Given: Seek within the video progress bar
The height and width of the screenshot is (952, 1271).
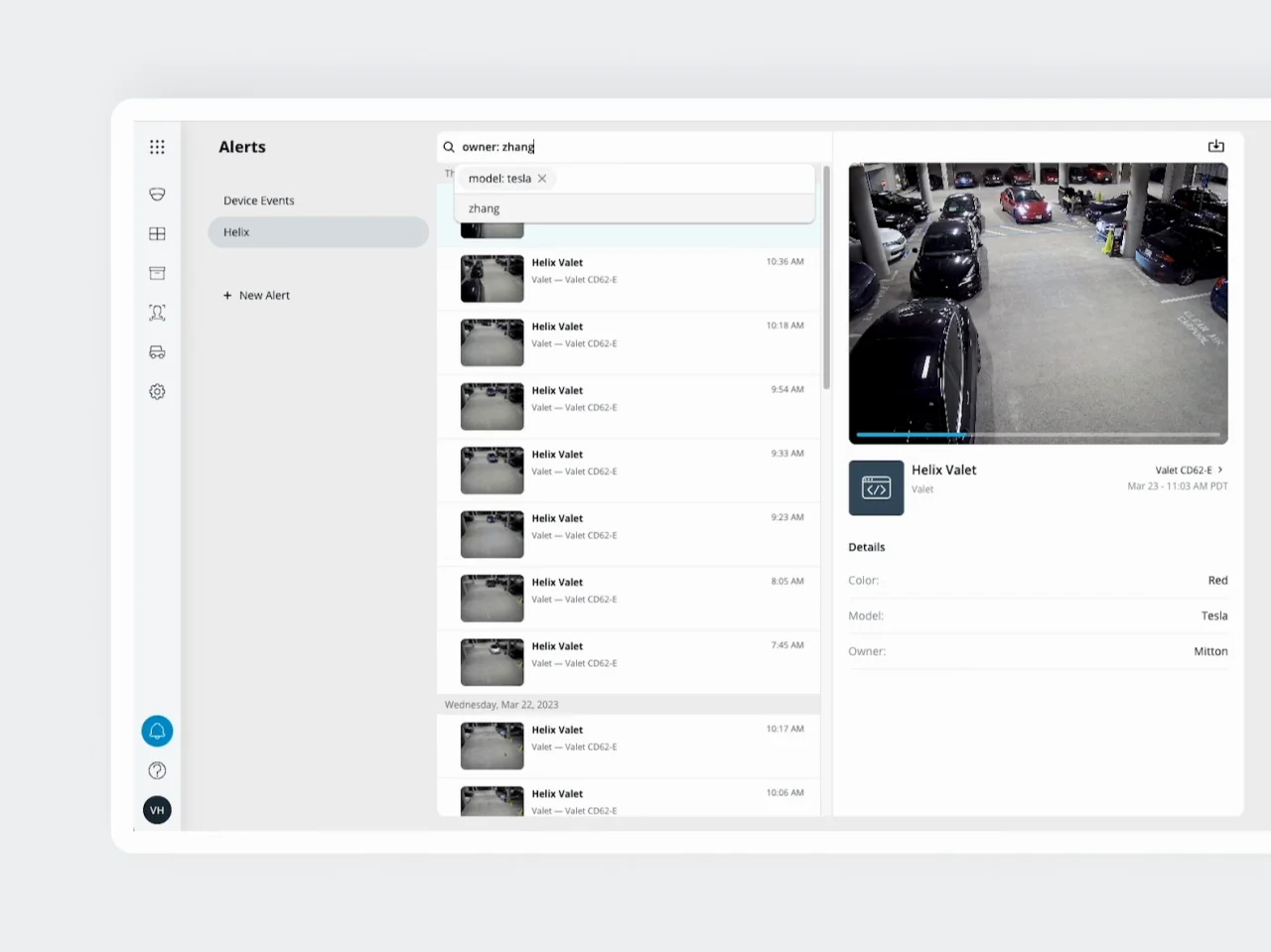Looking at the screenshot, I should (x=1038, y=435).
